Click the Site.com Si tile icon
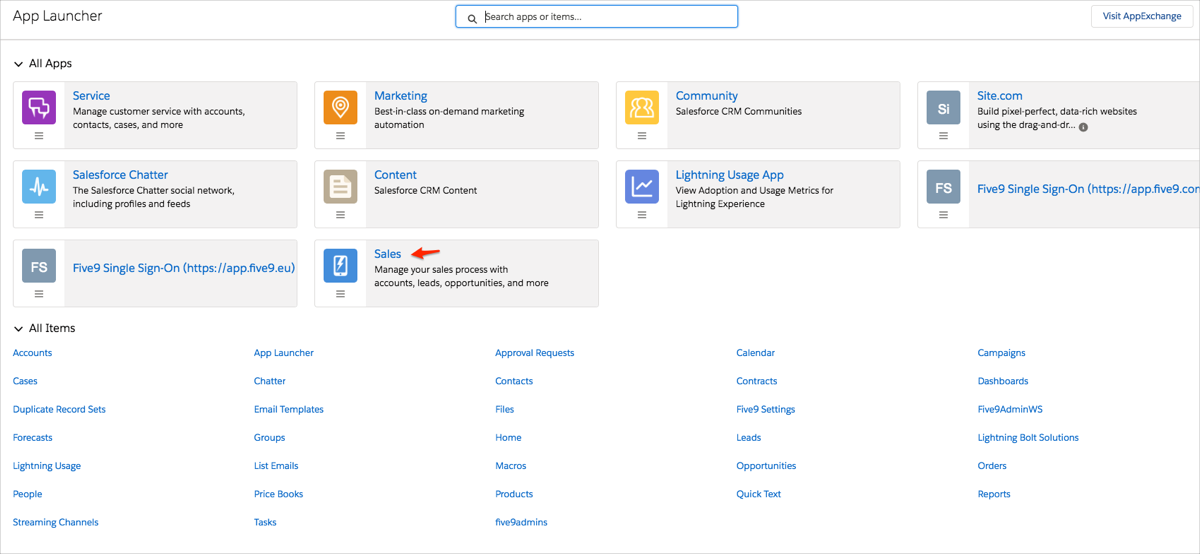The height and width of the screenshot is (554, 1200). click(943, 106)
